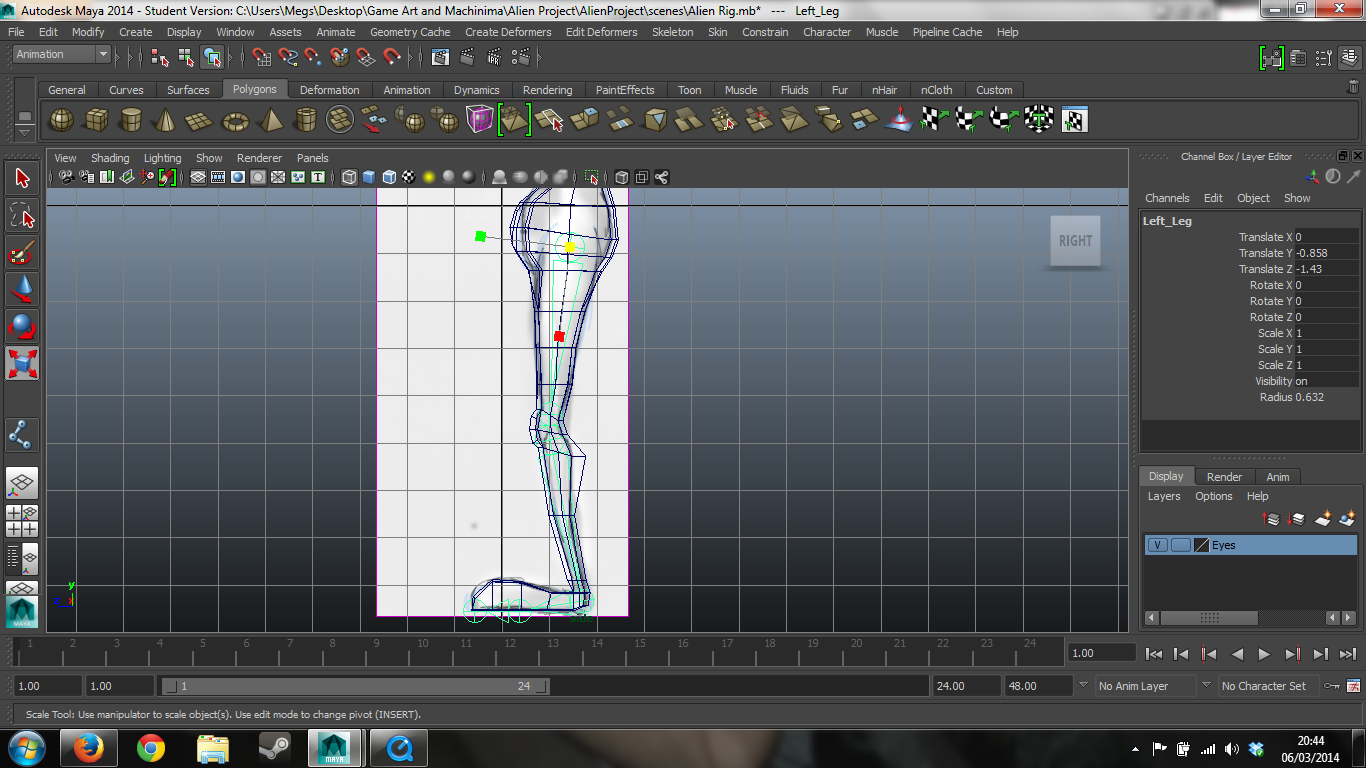The height and width of the screenshot is (768, 1366).
Task: Open the Skeleton menu
Action: pyautogui.click(x=672, y=32)
